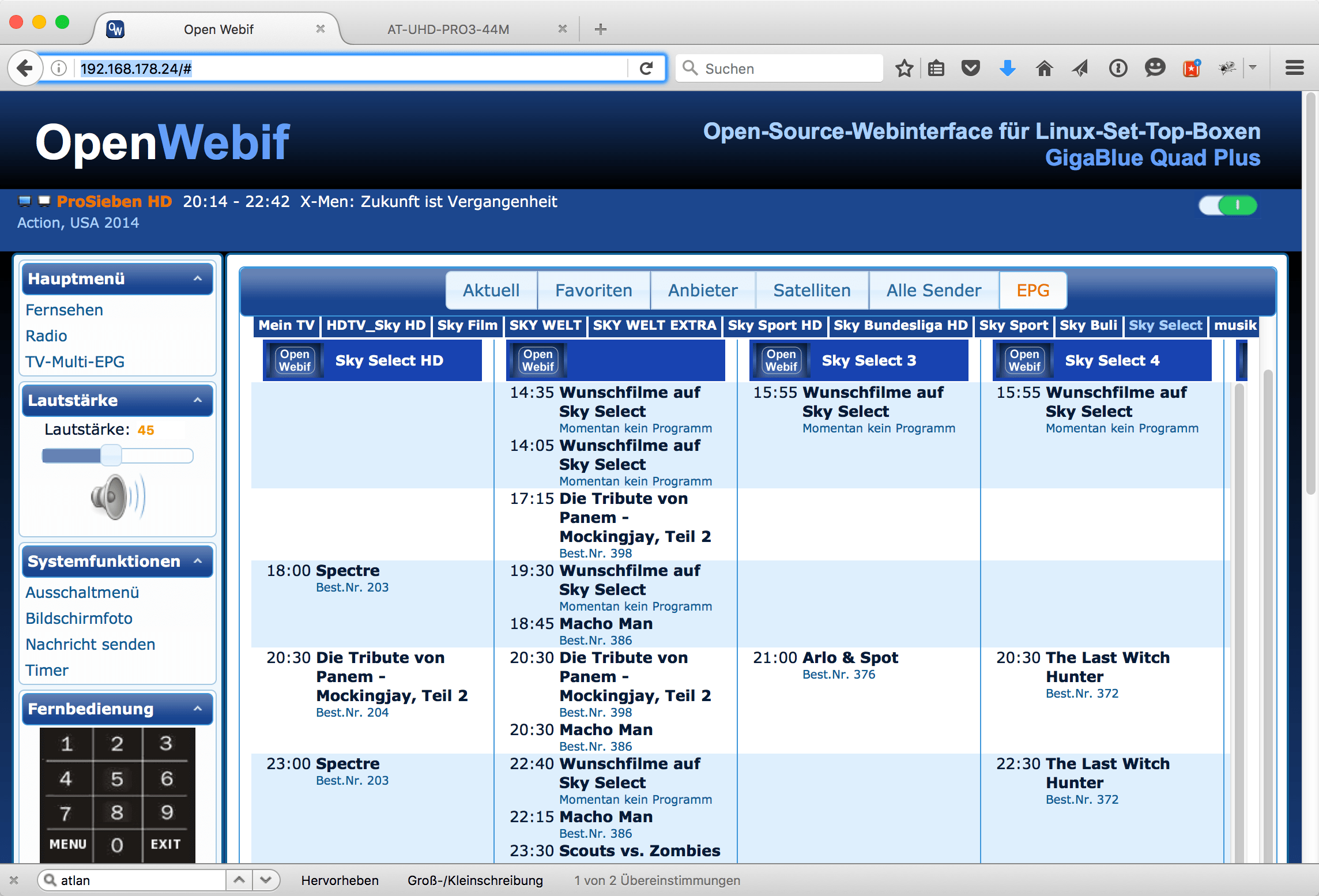1319x896 pixels.
Task: Toggle the green standby power switch
Action: pos(1228,205)
